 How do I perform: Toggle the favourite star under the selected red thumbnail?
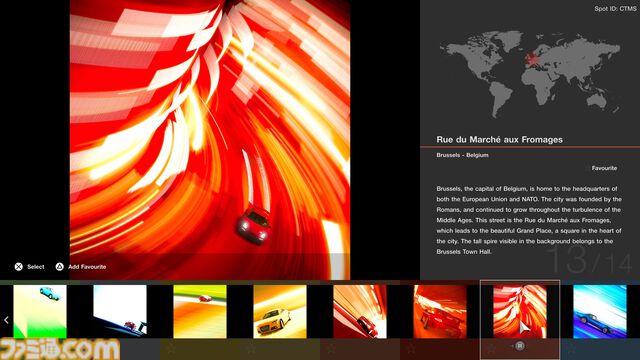[491, 349]
